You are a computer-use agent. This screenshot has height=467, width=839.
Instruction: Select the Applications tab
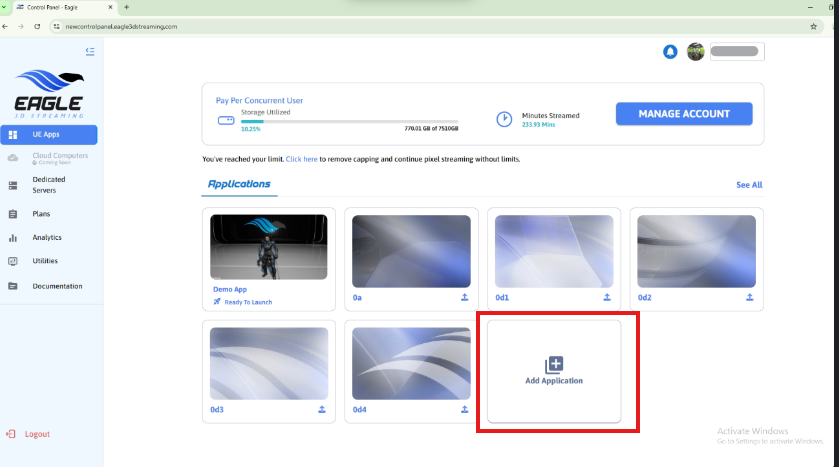[x=239, y=185]
